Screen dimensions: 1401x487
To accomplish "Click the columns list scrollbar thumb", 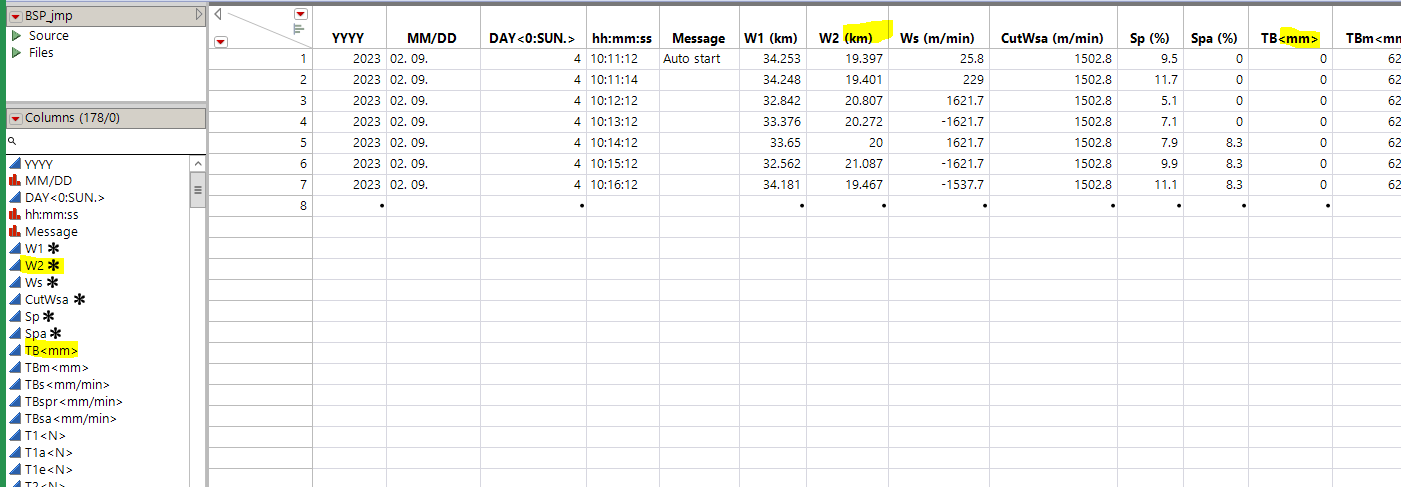I will point(197,189).
